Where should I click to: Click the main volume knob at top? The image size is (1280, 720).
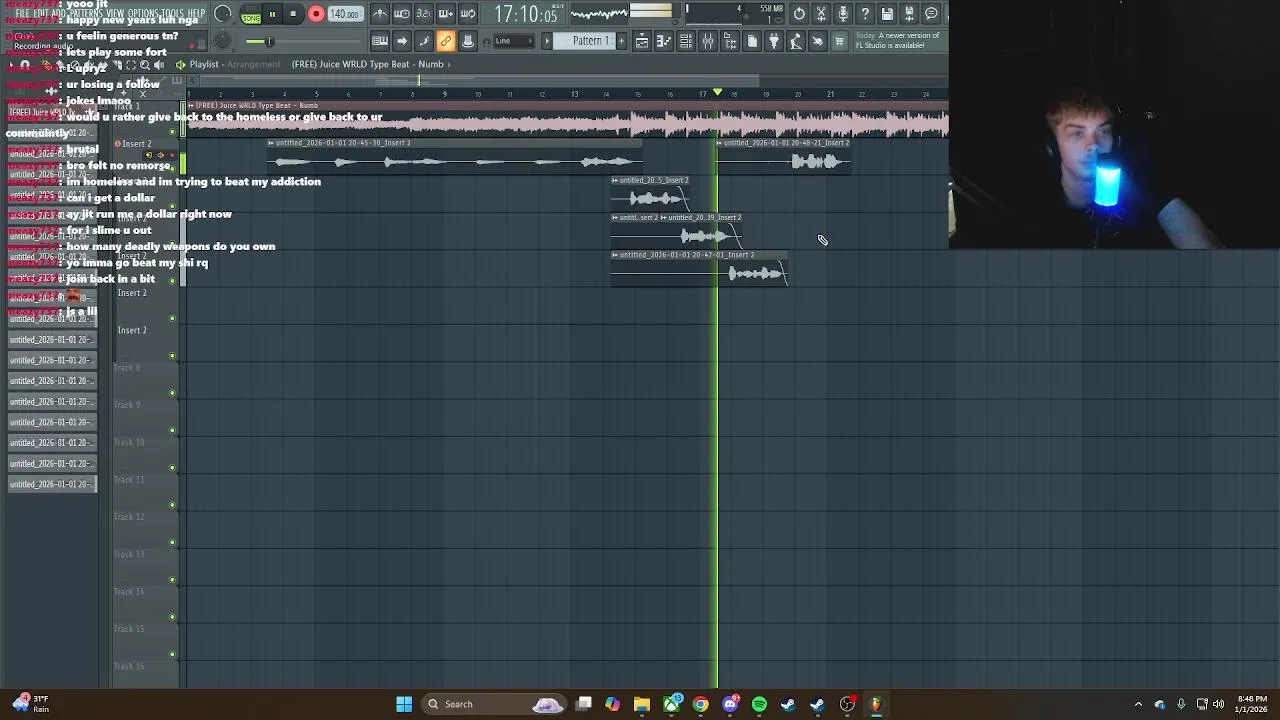tap(223, 14)
